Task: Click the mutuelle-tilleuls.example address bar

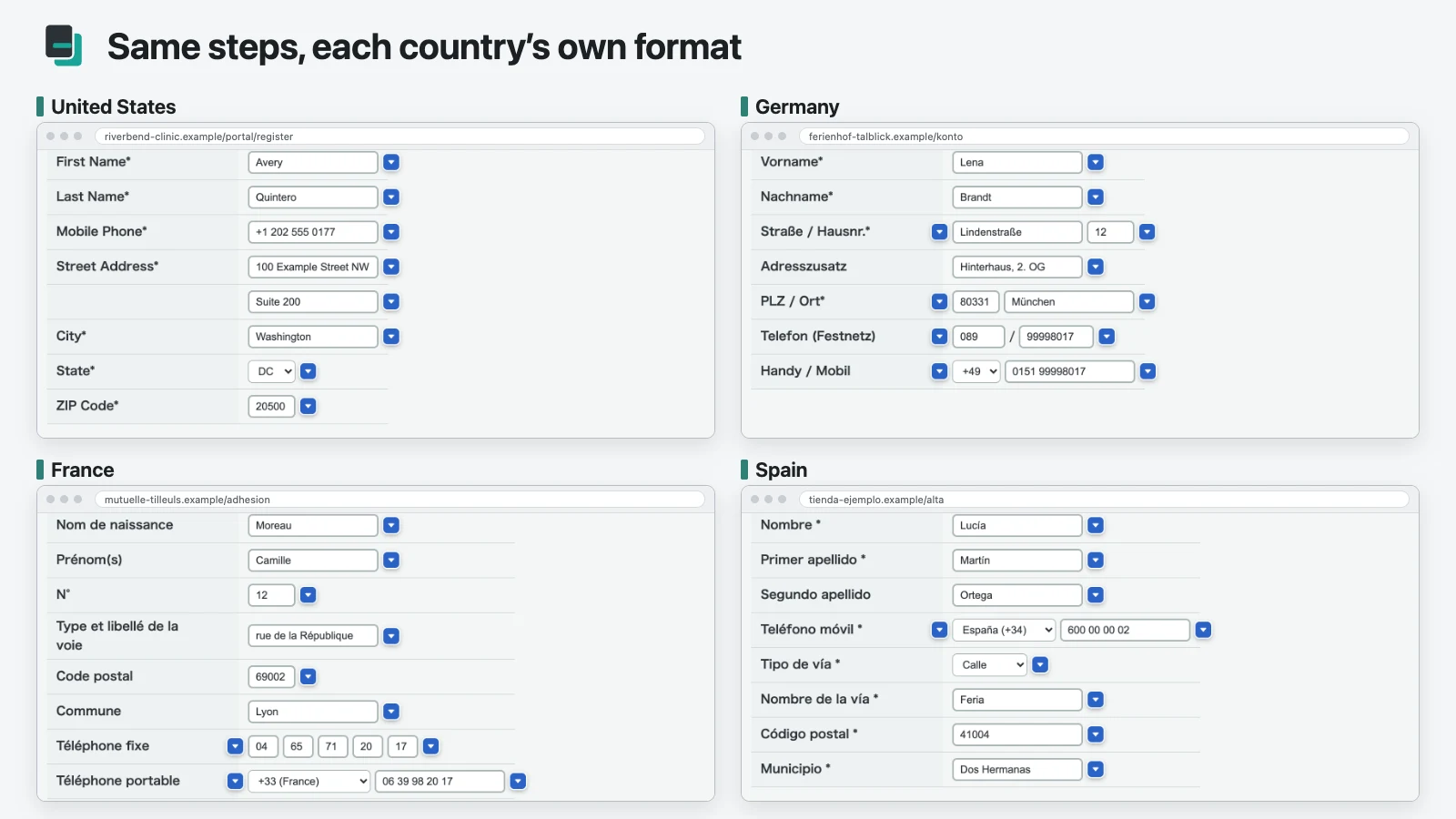Action: tap(399, 500)
